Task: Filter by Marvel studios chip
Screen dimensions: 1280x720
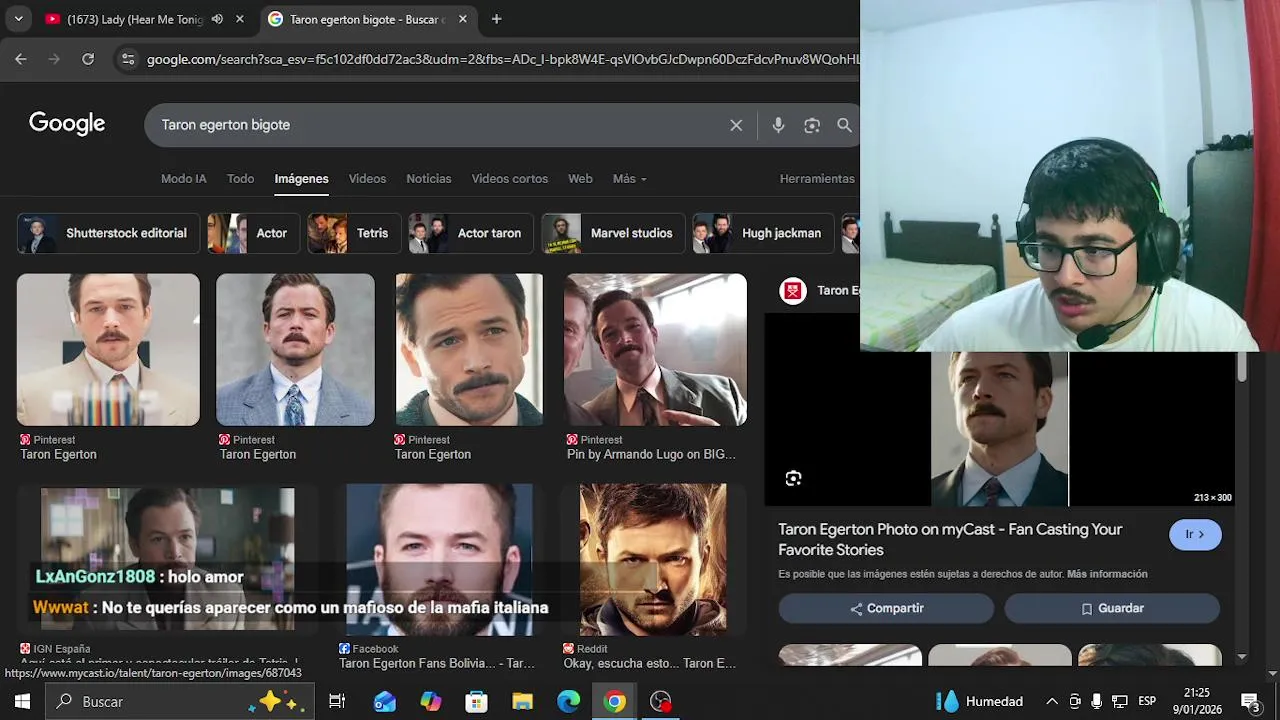Action: [x=612, y=233]
